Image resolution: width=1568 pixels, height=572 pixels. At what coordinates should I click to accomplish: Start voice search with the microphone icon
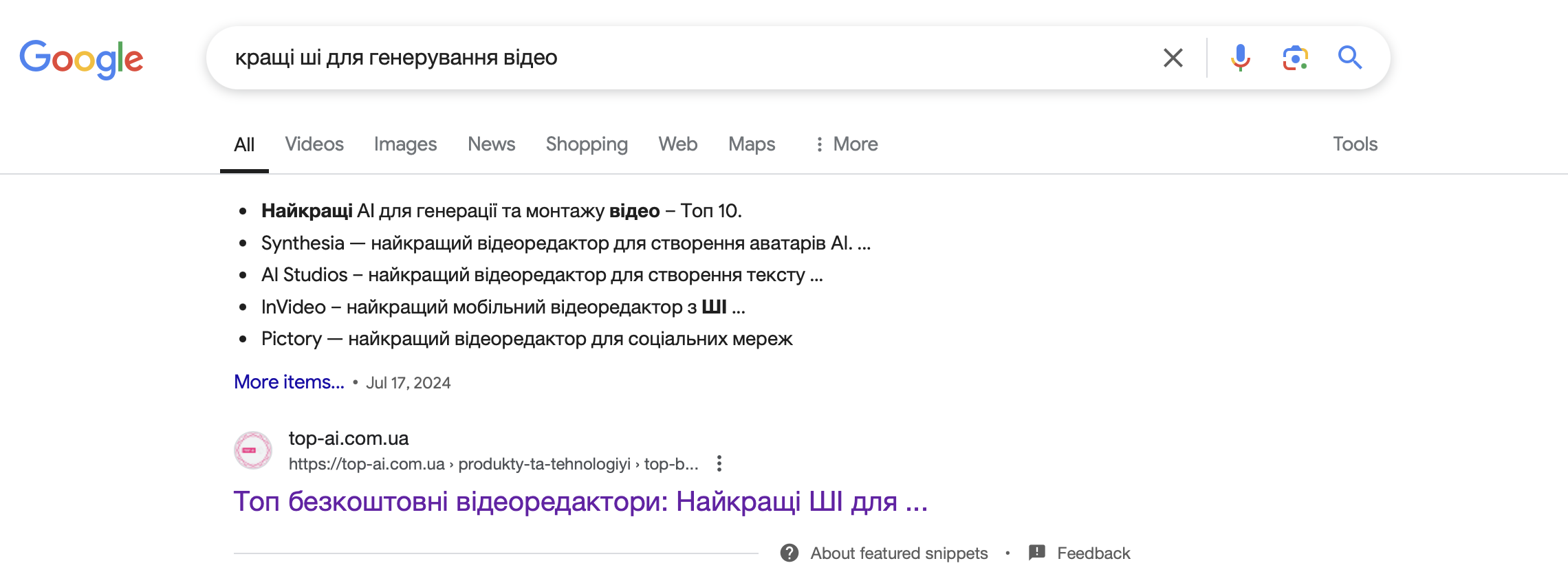click(x=1240, y=58)
